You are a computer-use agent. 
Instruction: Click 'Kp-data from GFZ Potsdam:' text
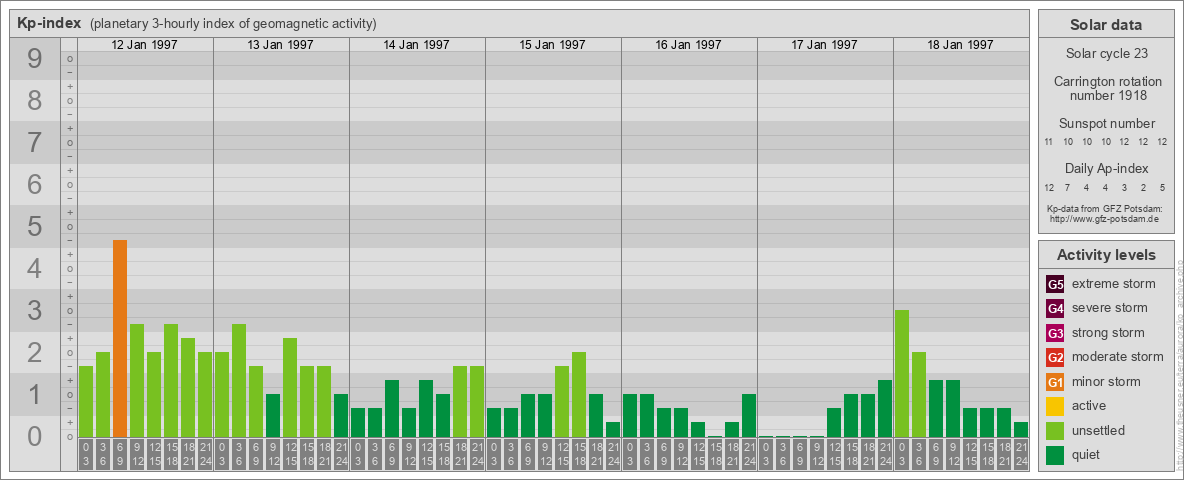pyautogui.click(x=1106, y=208)
